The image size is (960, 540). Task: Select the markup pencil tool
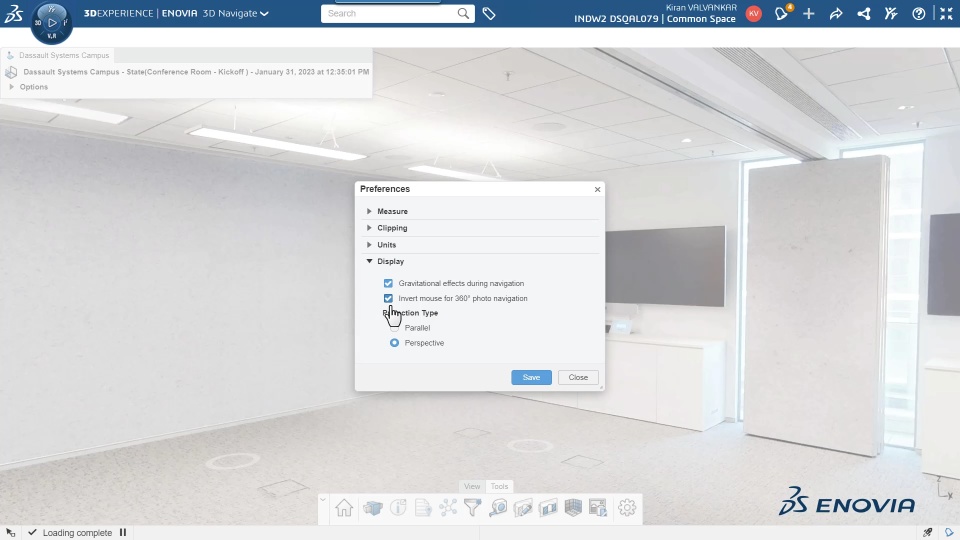523,508
